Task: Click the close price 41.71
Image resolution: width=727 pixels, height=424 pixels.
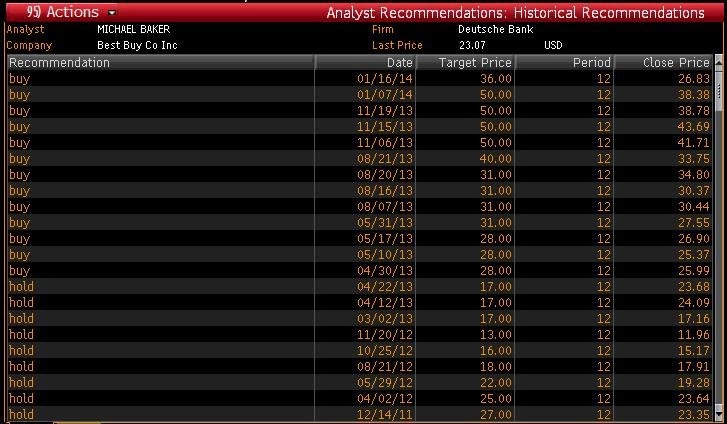Action: pos(694,142)
